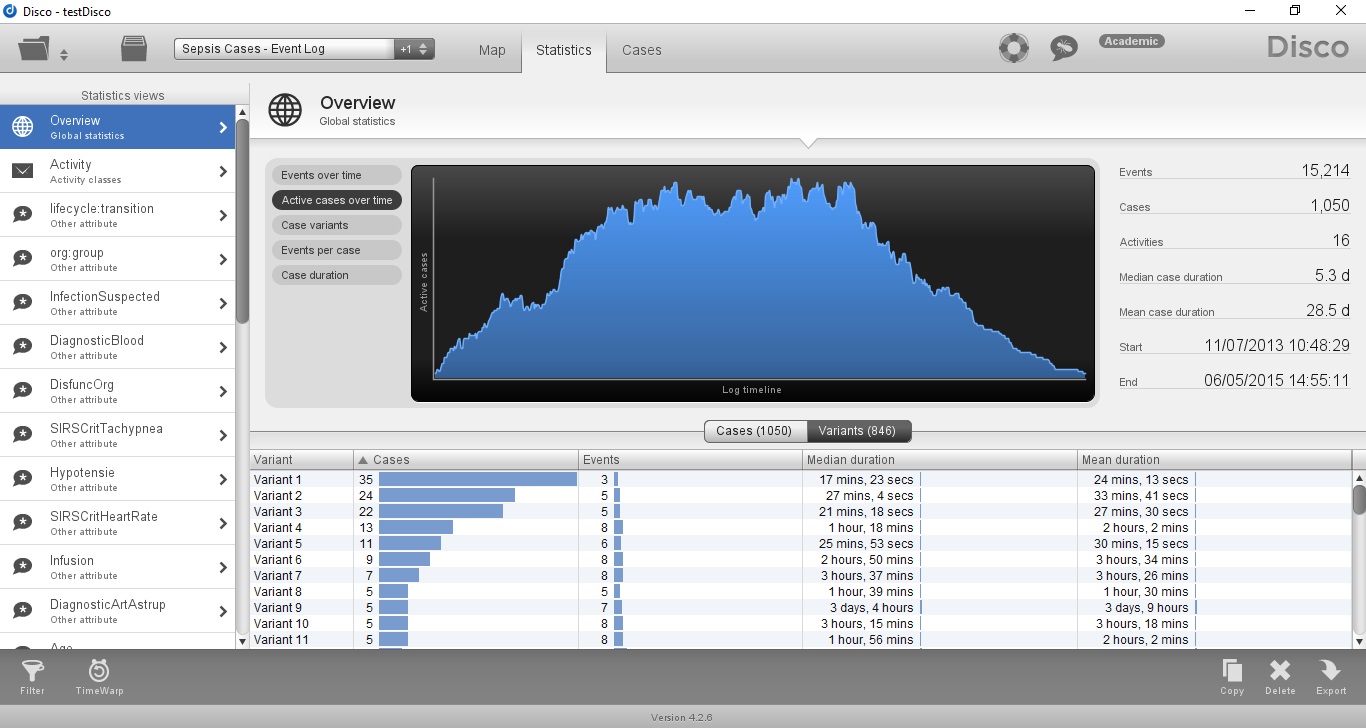1366x728 pixels.
Task: Open the TimeWarp tool
Action: pyautogui.click(x=98, y=676)
